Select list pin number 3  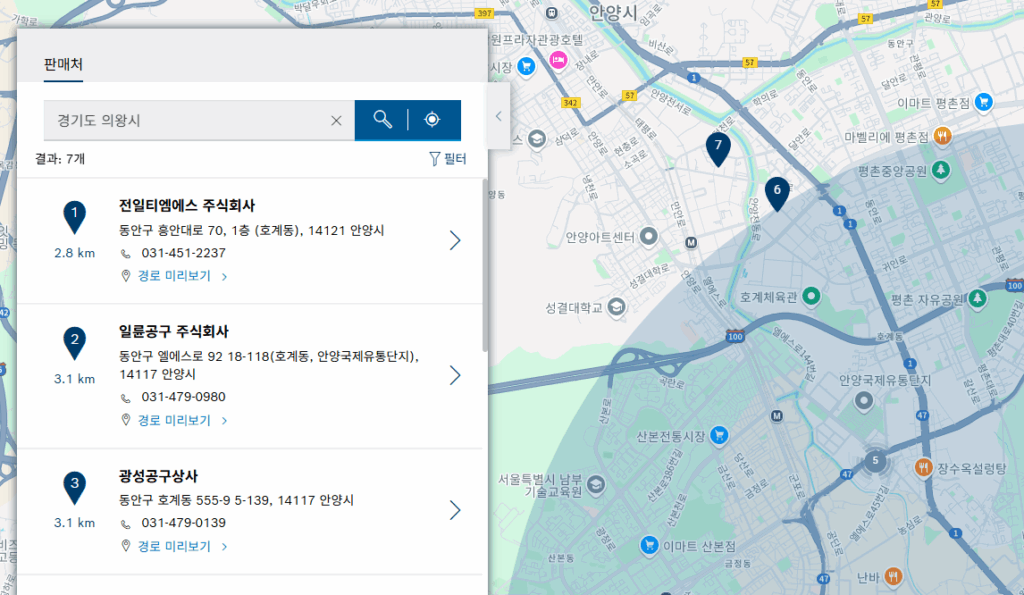(74, 487)
